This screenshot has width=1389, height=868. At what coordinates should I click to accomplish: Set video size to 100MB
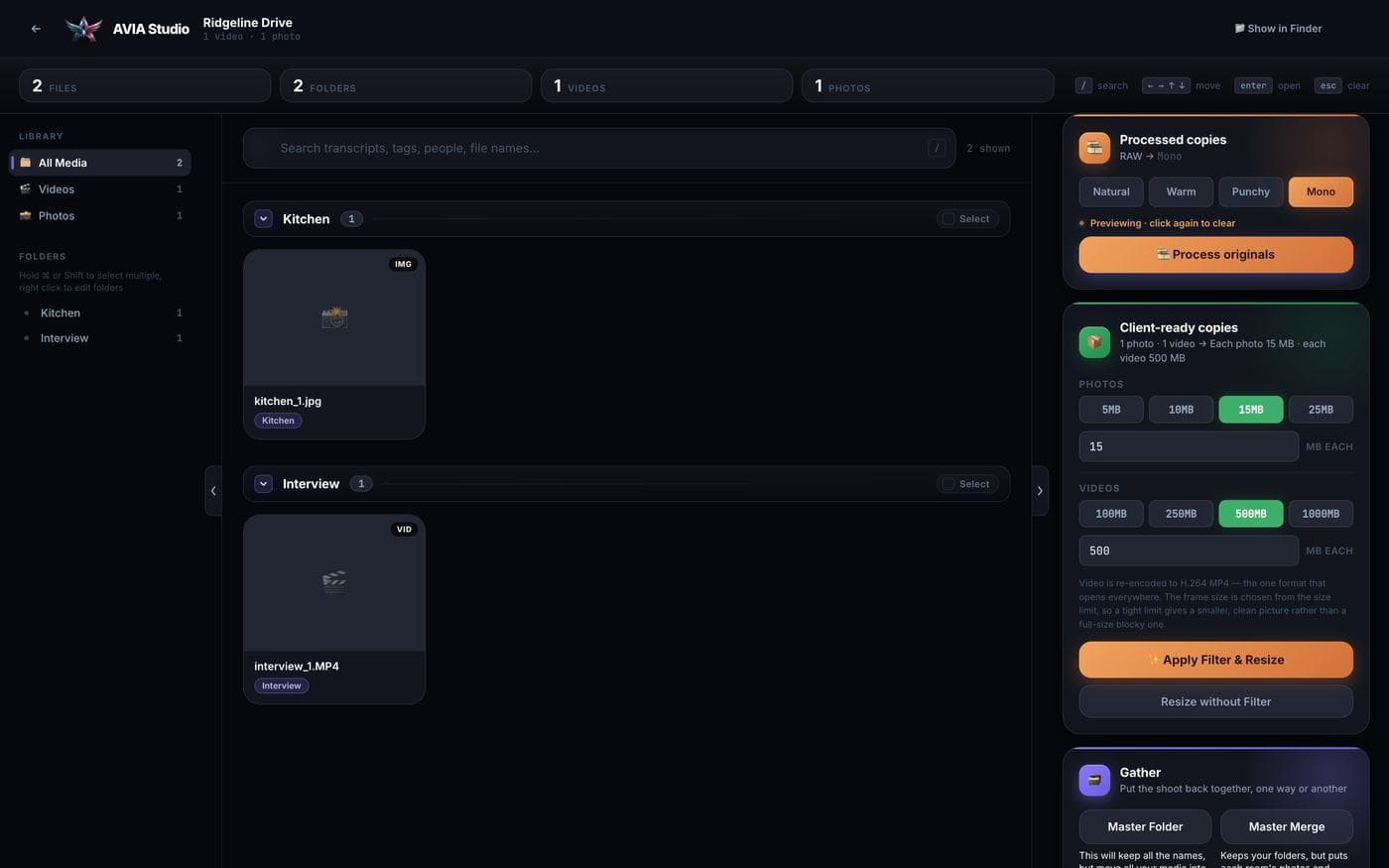pos(1111,514)
